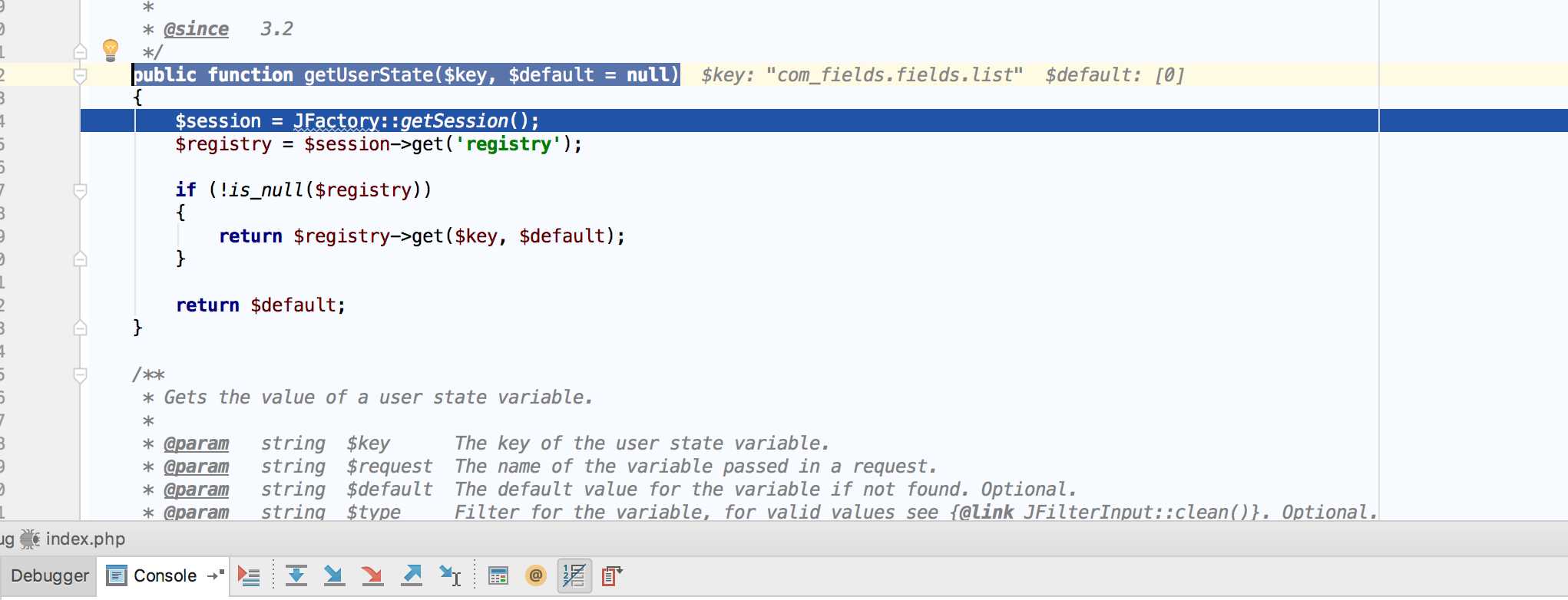The width and height of the screenshot is (1568, 600).
Task: Click the Step Over debug button
Action: coord(296,575)
